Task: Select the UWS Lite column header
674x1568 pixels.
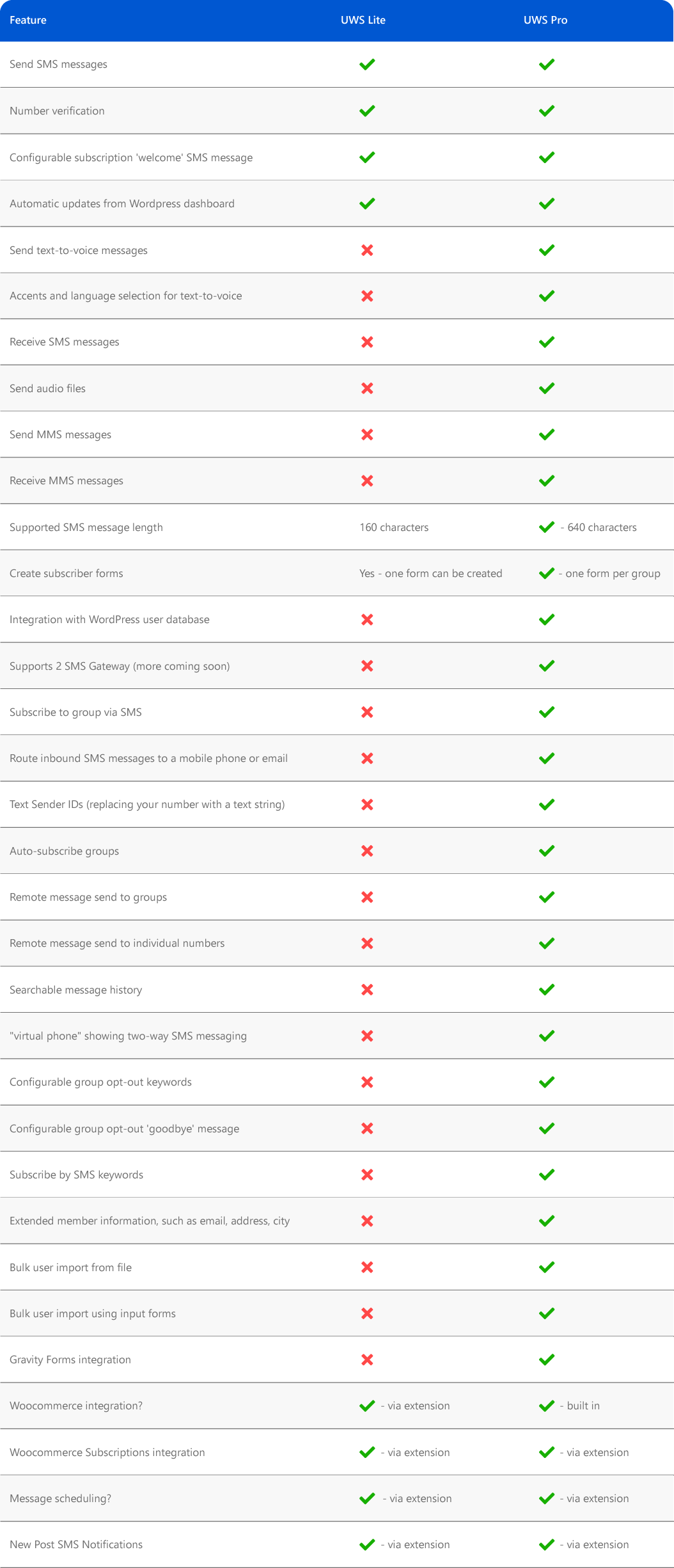Action: click(x=363, y=20)
